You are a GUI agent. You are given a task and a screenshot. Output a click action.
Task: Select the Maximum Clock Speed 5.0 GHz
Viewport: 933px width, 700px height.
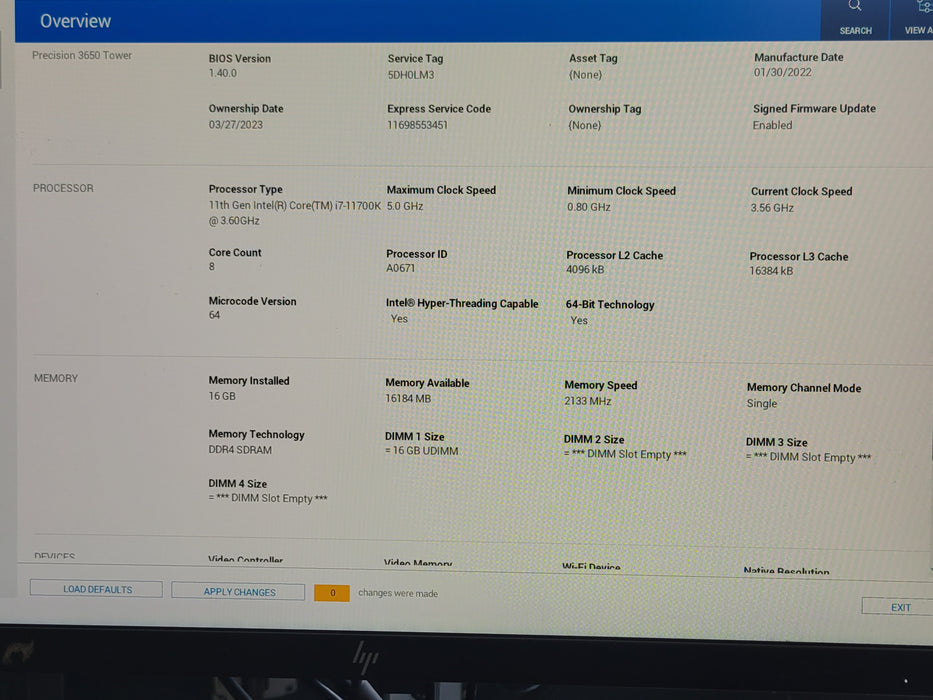[405, 206]
